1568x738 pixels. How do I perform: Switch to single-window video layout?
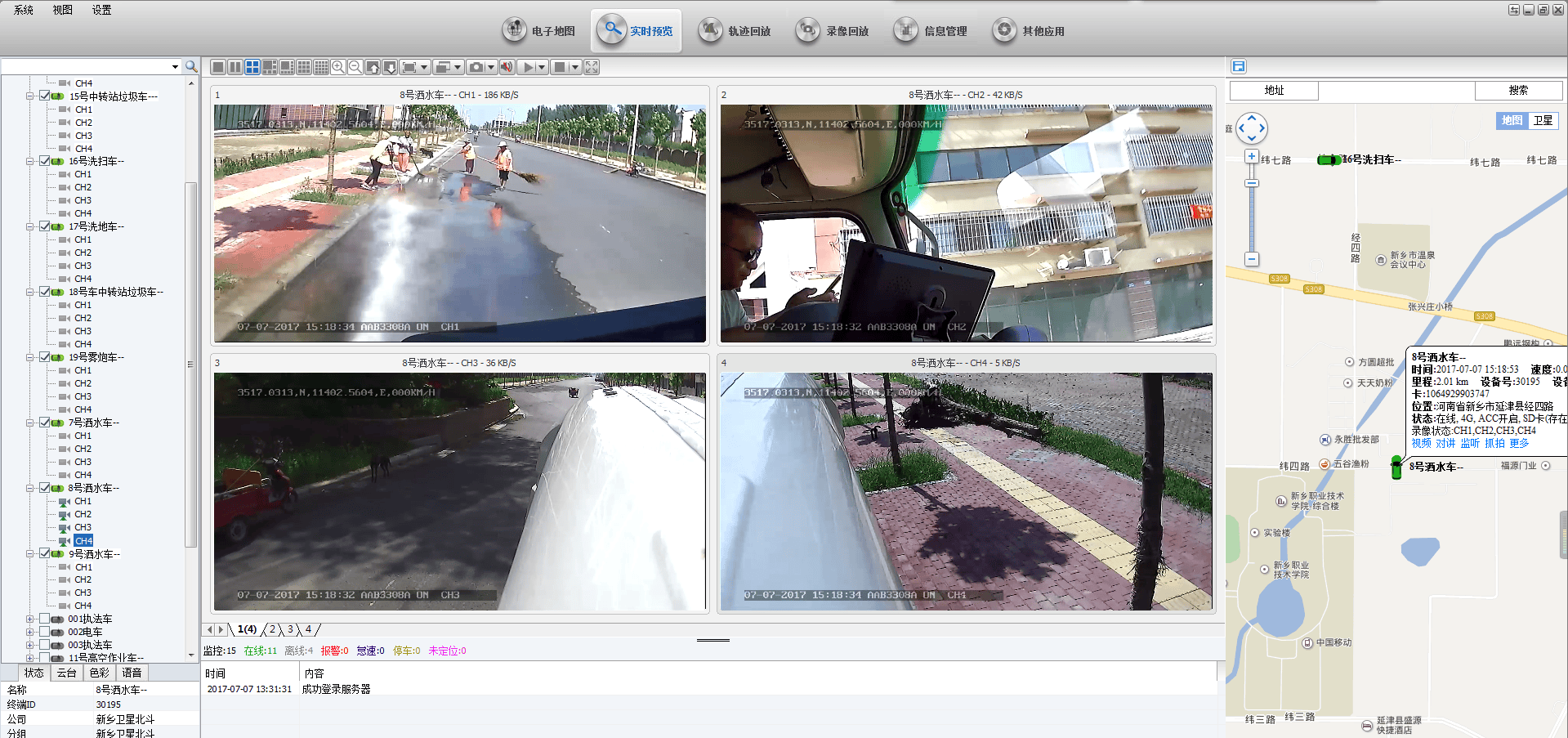tap(218, 67)
